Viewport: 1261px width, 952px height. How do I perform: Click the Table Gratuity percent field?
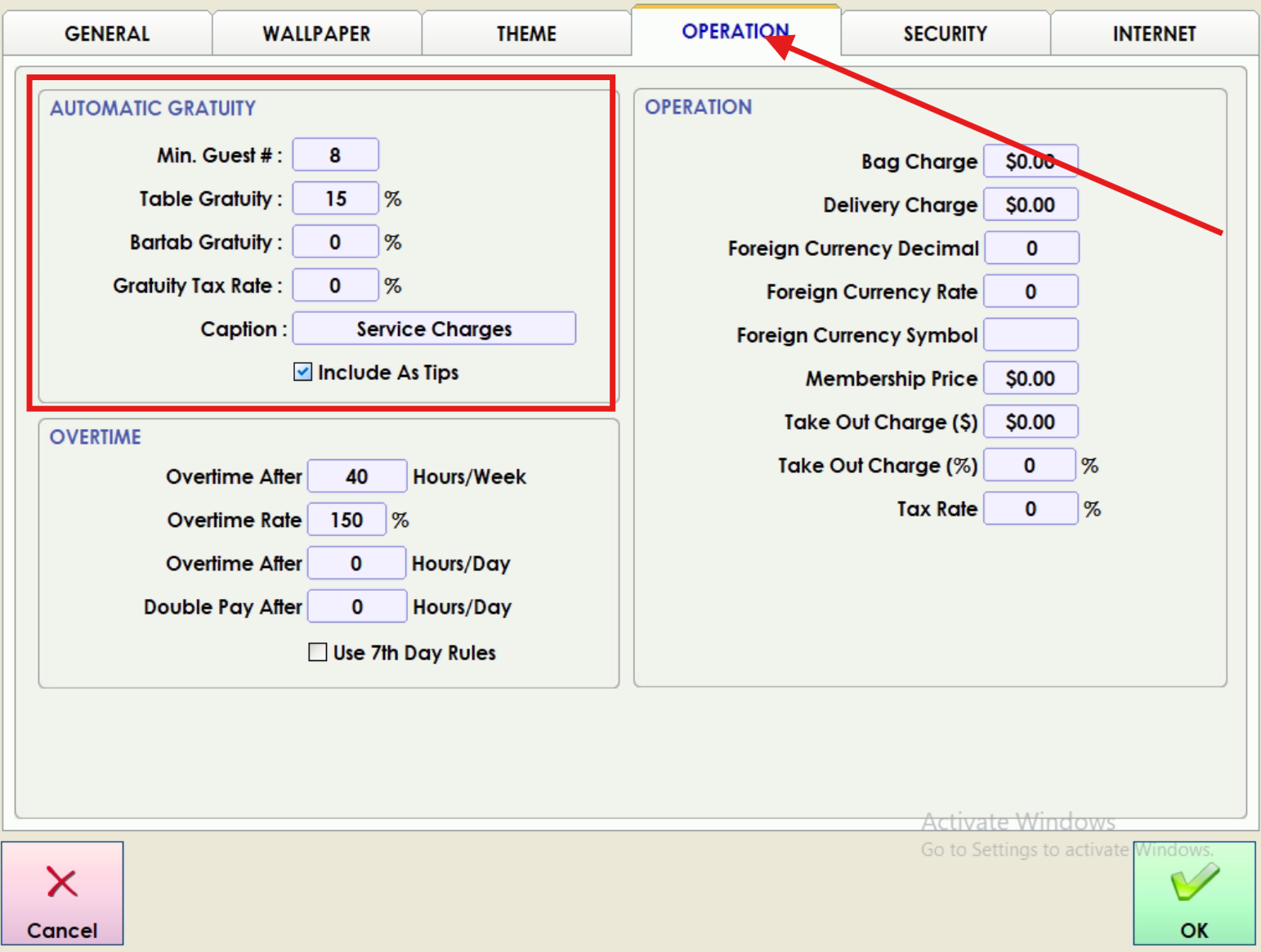point(335,198)
